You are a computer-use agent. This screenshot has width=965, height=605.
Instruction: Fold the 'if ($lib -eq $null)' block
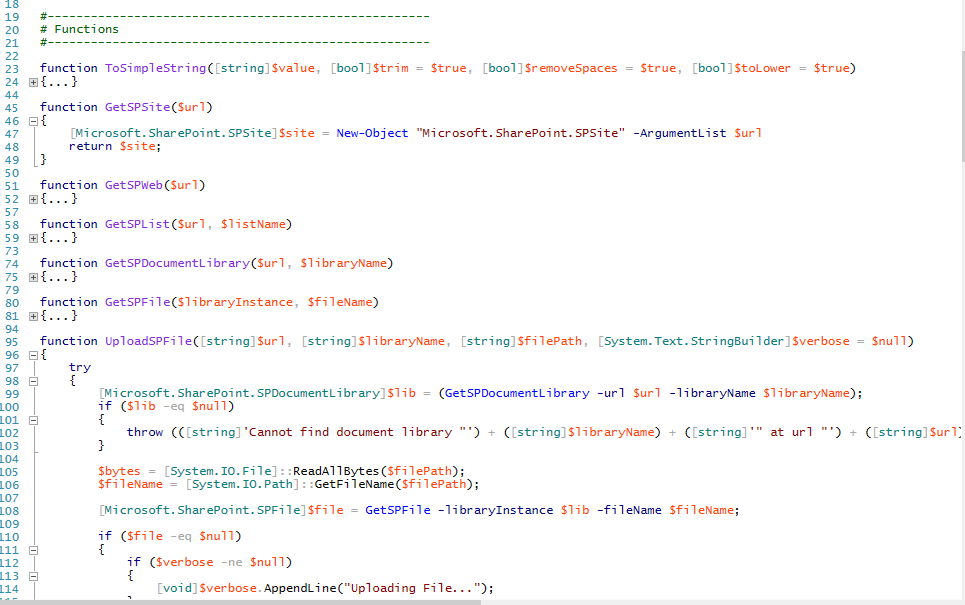tap(33, 420)
